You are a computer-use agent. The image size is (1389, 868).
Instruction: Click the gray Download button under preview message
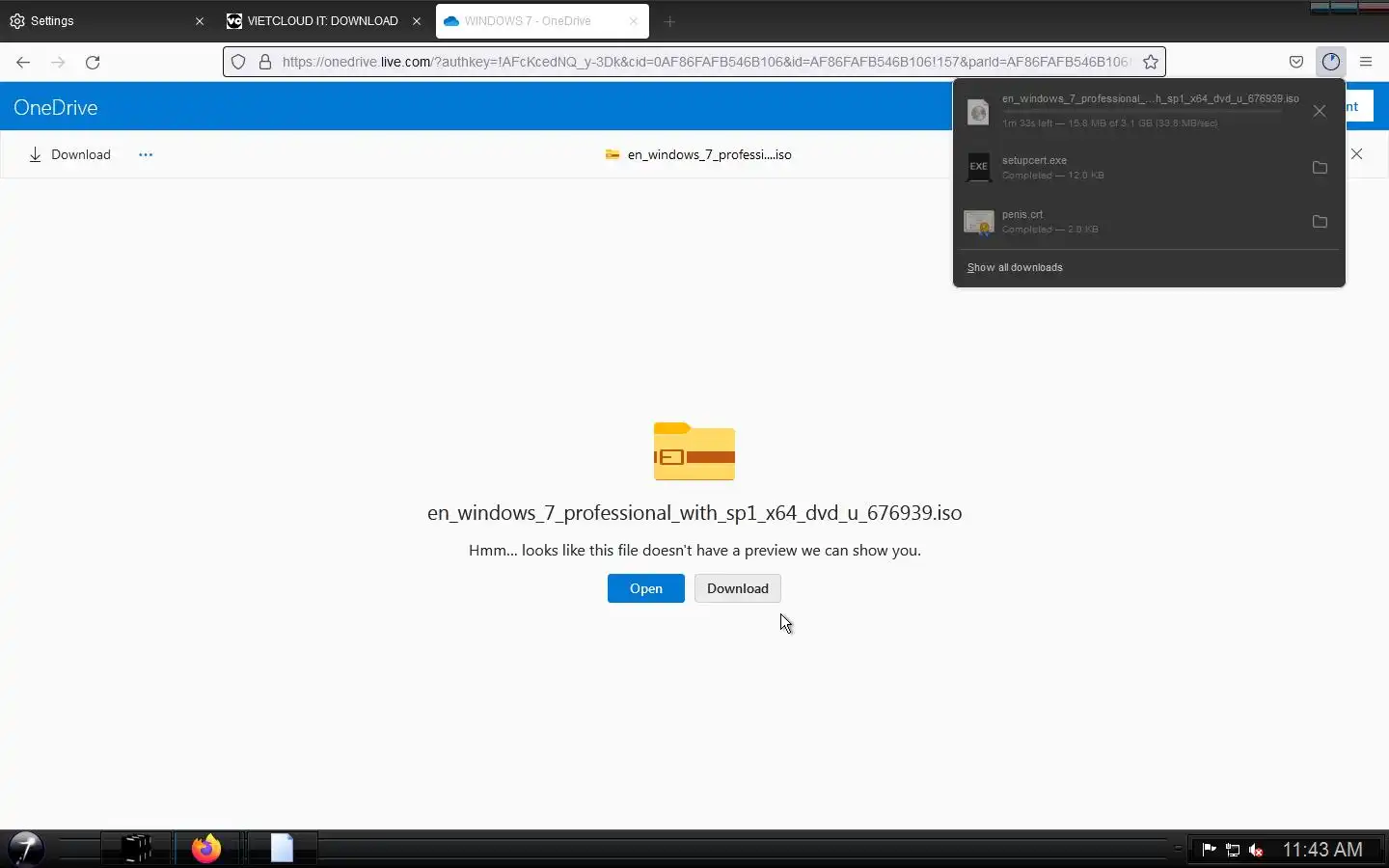[x=738, y=588]
